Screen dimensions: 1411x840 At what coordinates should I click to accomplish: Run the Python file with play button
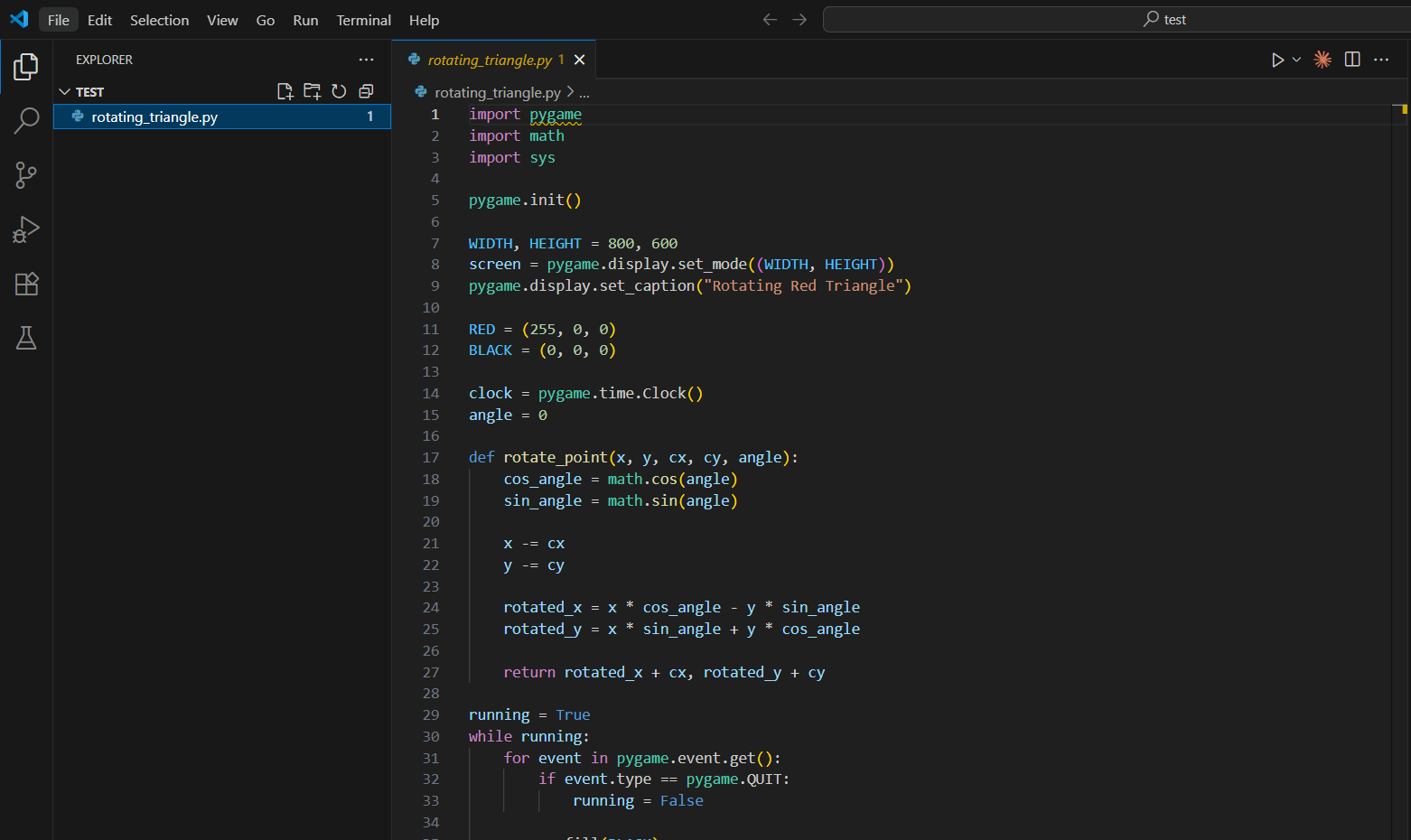1277,60
